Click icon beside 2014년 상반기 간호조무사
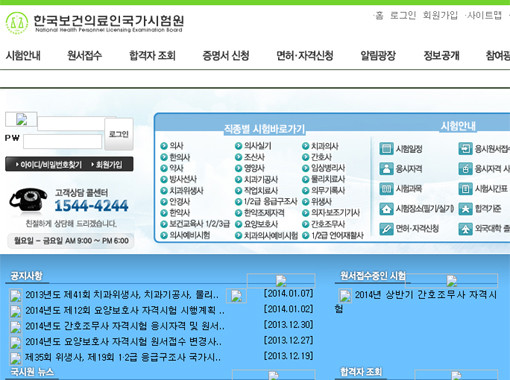The image size is (510, 380). click(x=345, y=296)
